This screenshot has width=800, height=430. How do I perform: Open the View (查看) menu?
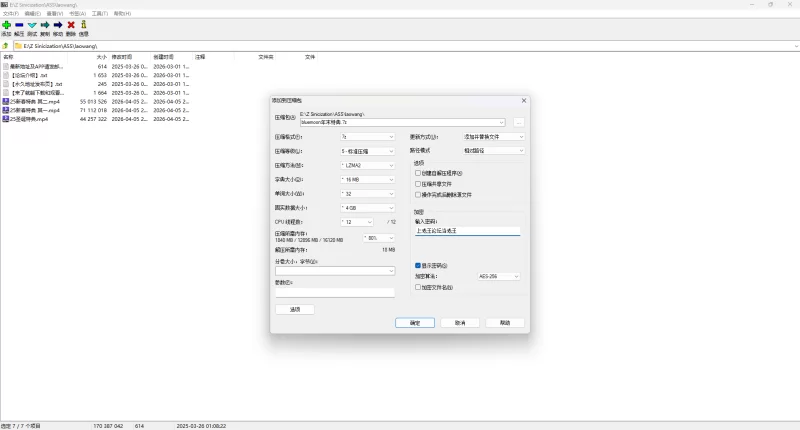55,14
